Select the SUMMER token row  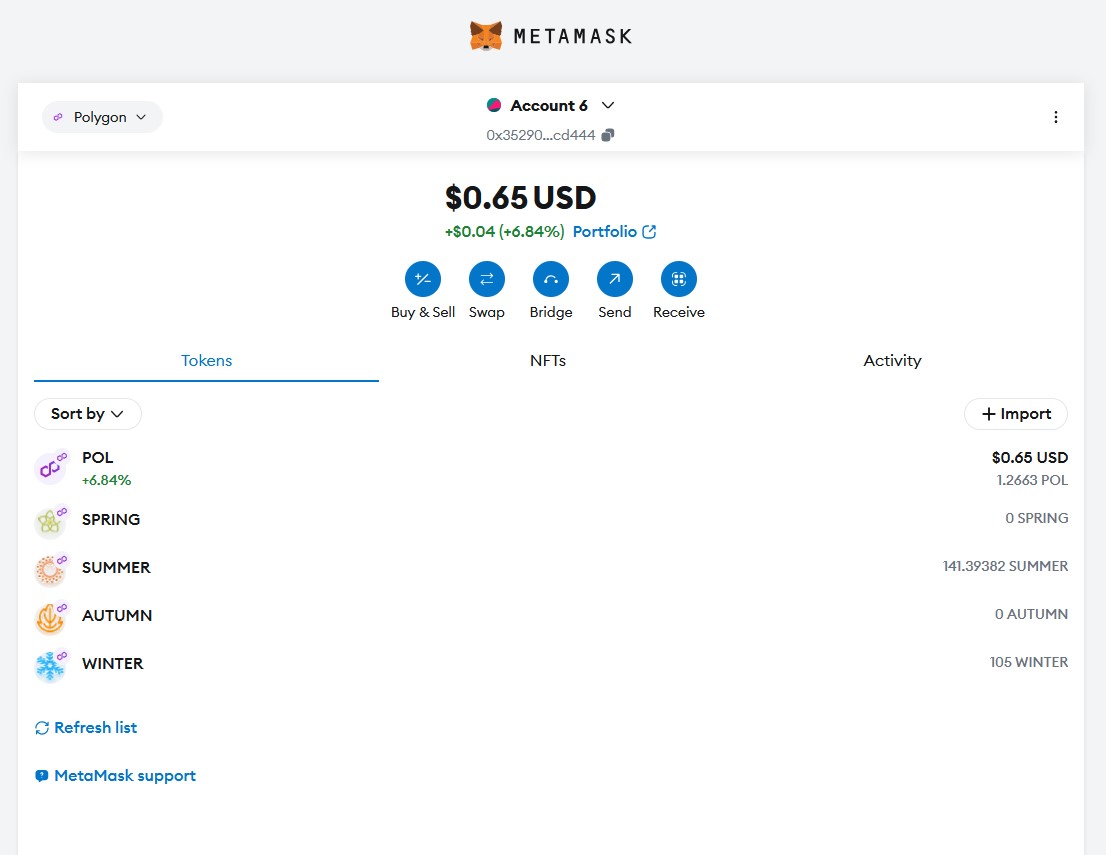click(x=550, y=567)
